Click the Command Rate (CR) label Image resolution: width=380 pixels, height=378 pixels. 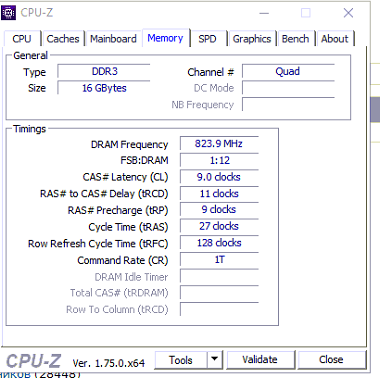tap(123, 260)
